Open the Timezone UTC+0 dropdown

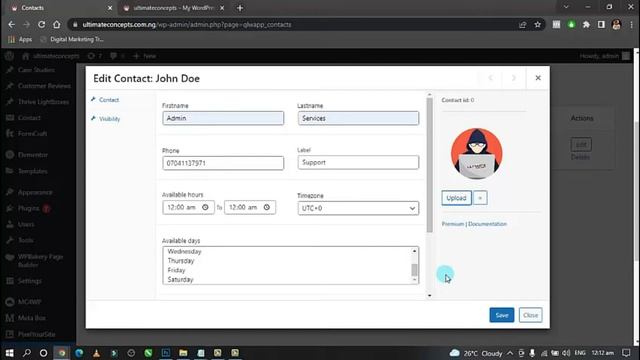pos(358,208)
